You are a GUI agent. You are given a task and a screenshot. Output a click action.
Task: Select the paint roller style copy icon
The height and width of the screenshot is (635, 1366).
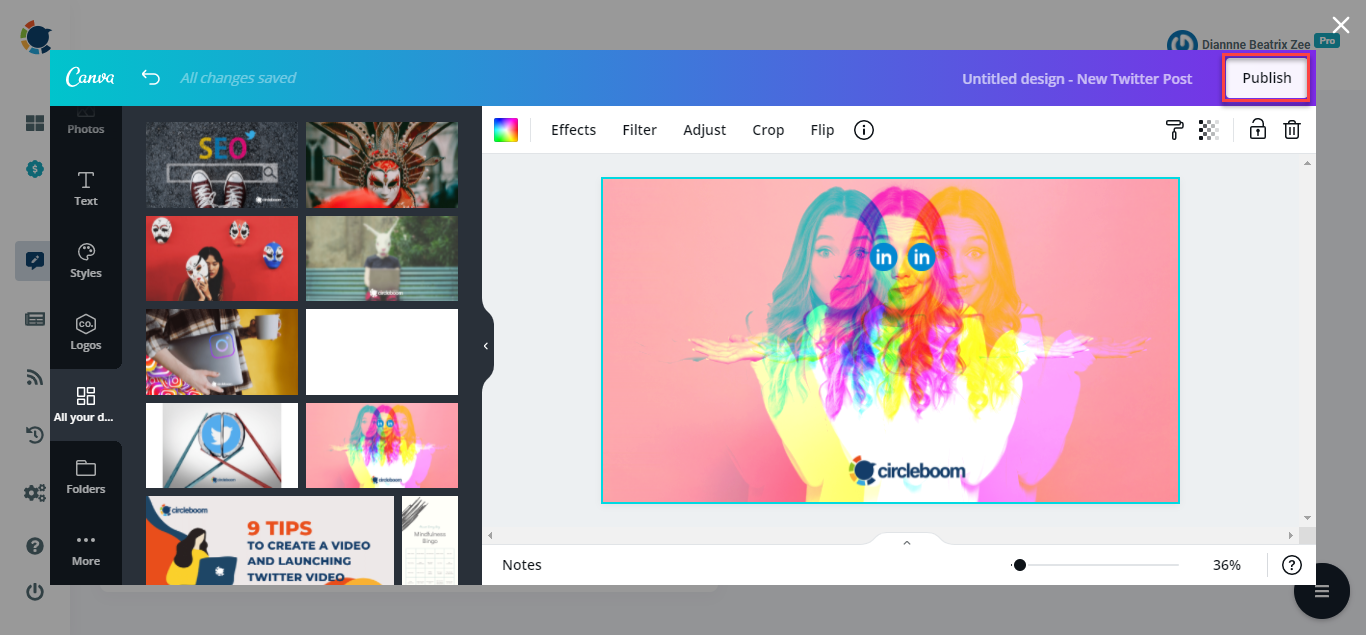(x=1173, y=130)
